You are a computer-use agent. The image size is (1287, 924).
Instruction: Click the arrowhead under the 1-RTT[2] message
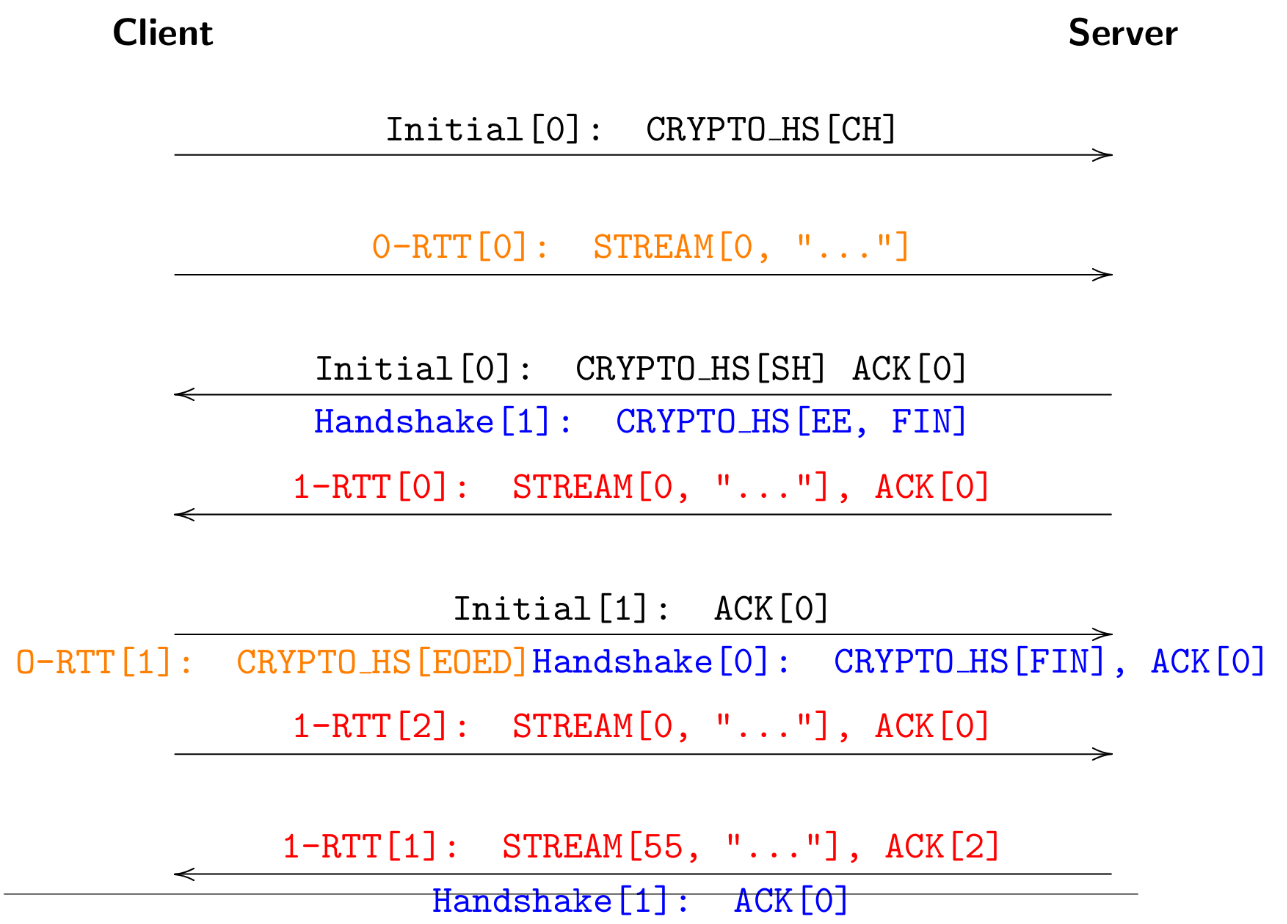(1102, 754)
